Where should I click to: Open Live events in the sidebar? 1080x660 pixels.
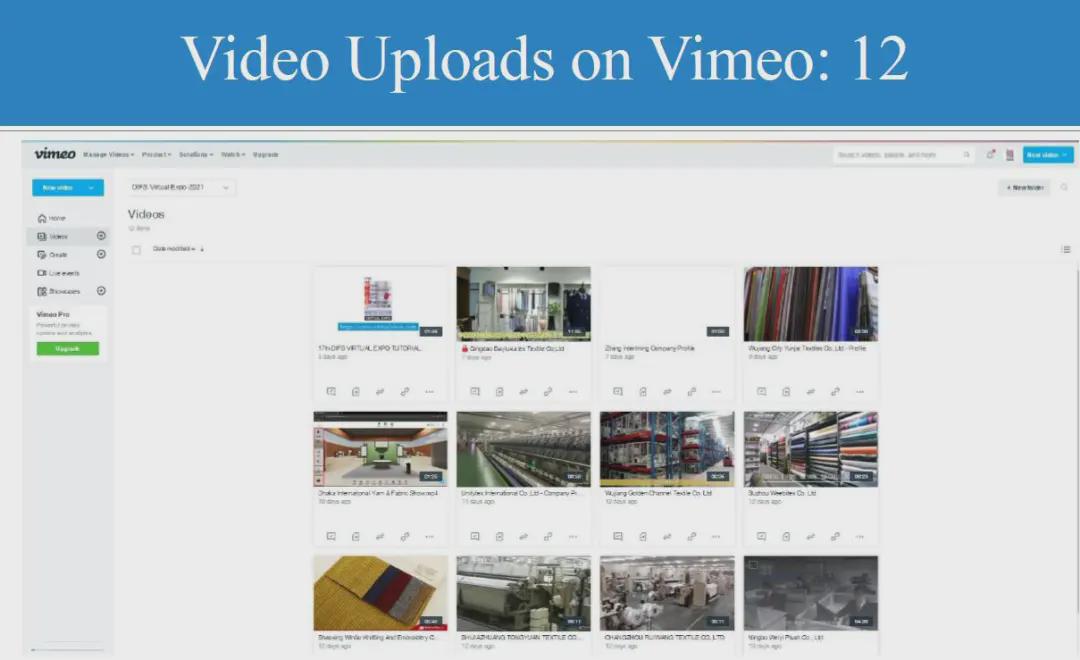tap(58, 273)
